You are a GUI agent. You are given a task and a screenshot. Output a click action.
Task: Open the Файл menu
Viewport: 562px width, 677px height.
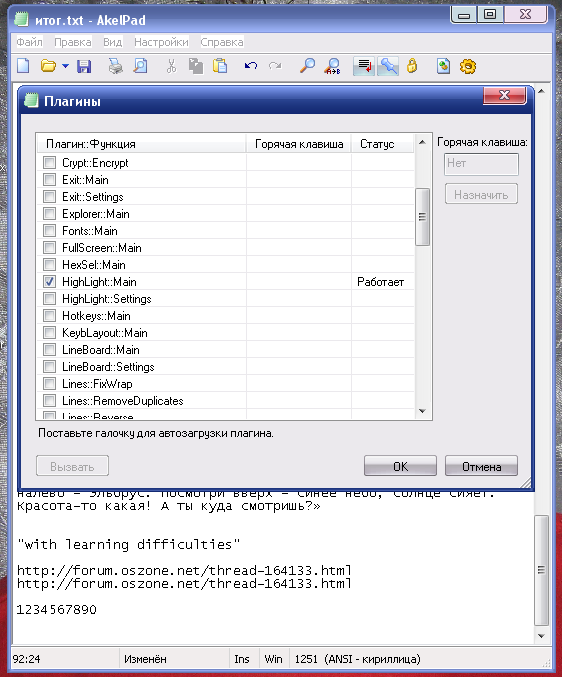click(x=29, y=42)
